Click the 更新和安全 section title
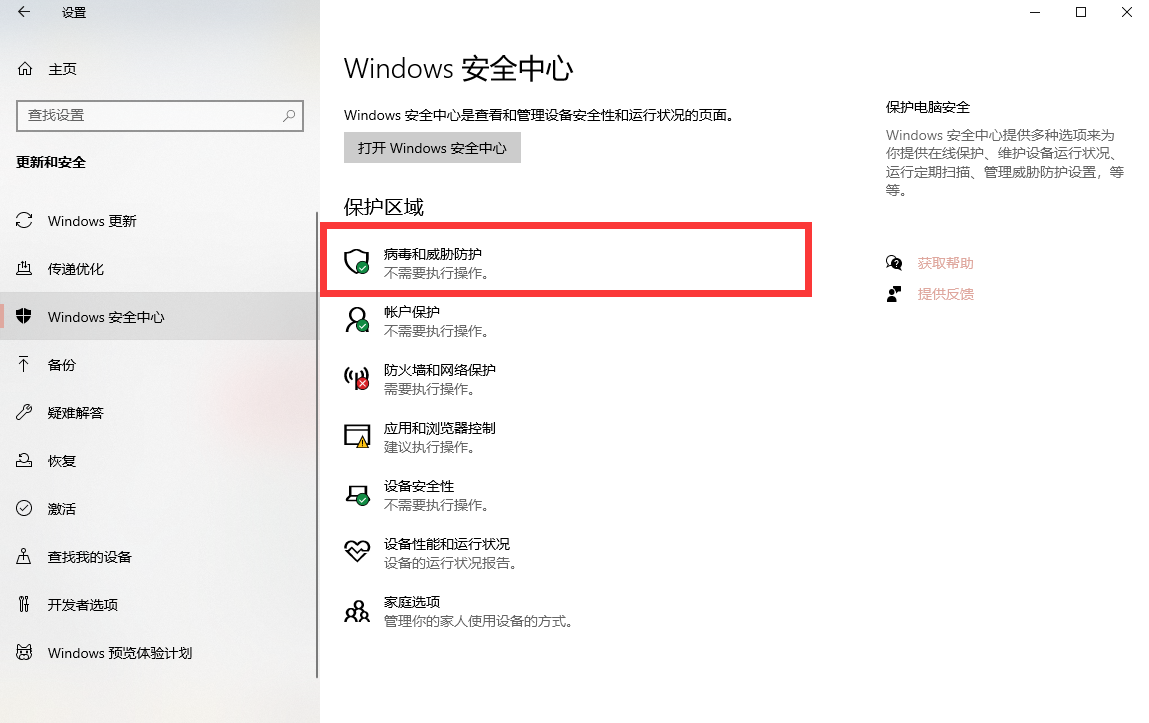The image size is (1149, 723). [51, 162]
